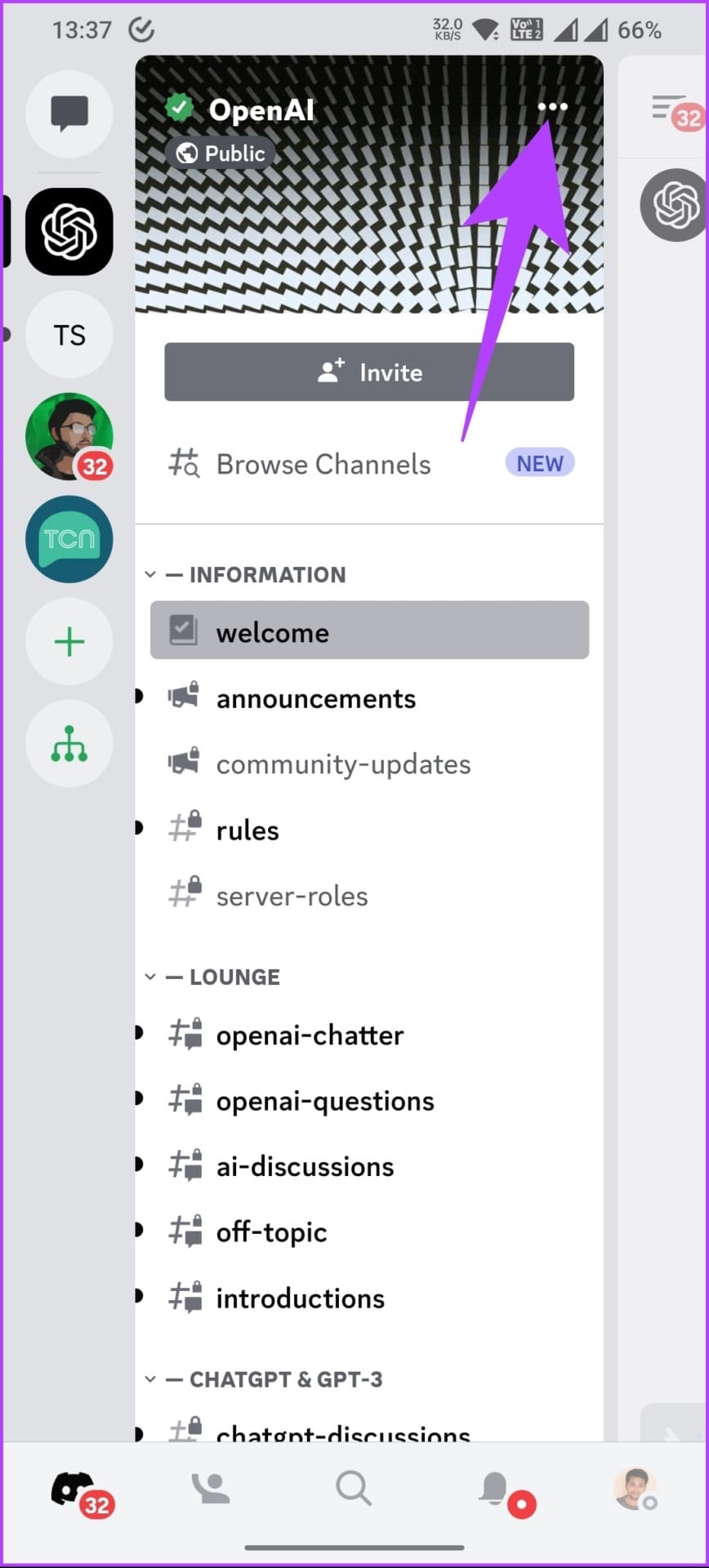Open the direct messages chat bubble icon
Viewport: 709px width, 1568px height.
(x=69, y=114)
